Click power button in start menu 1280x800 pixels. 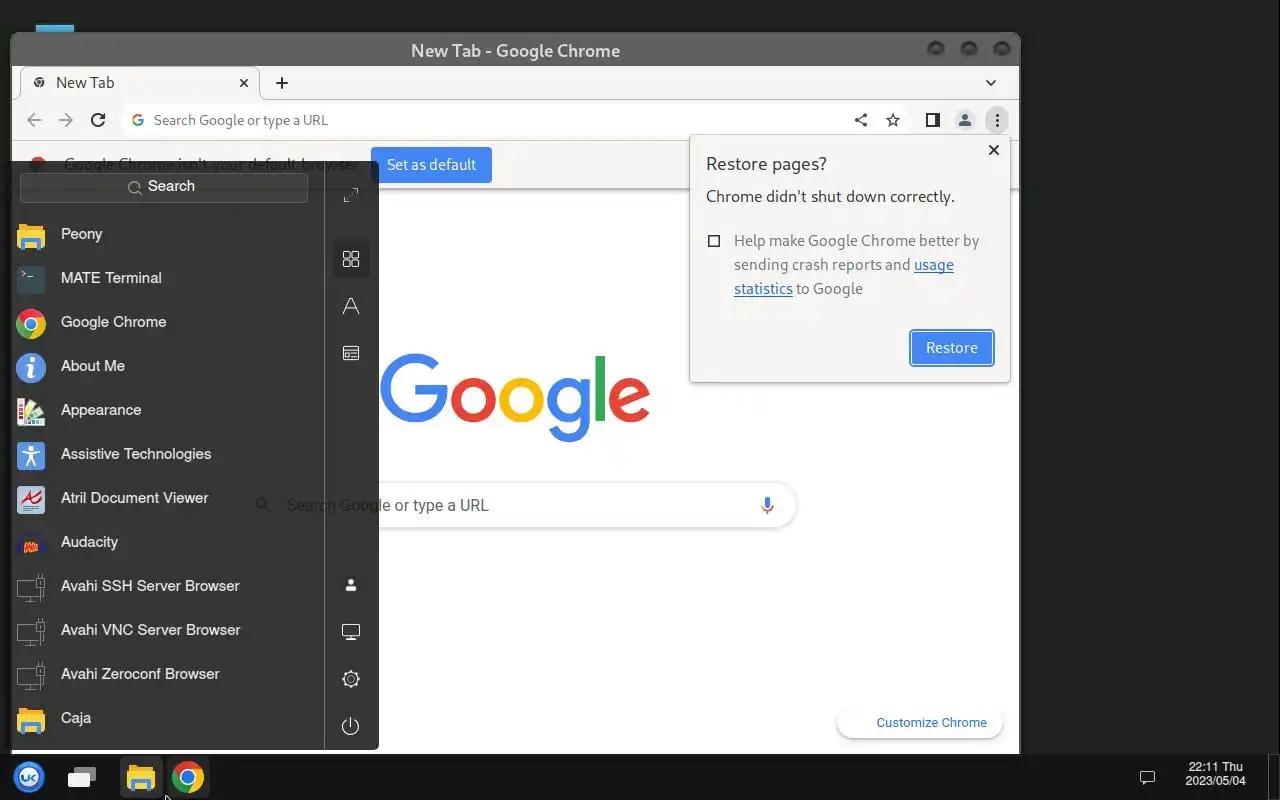click(351, 726)
